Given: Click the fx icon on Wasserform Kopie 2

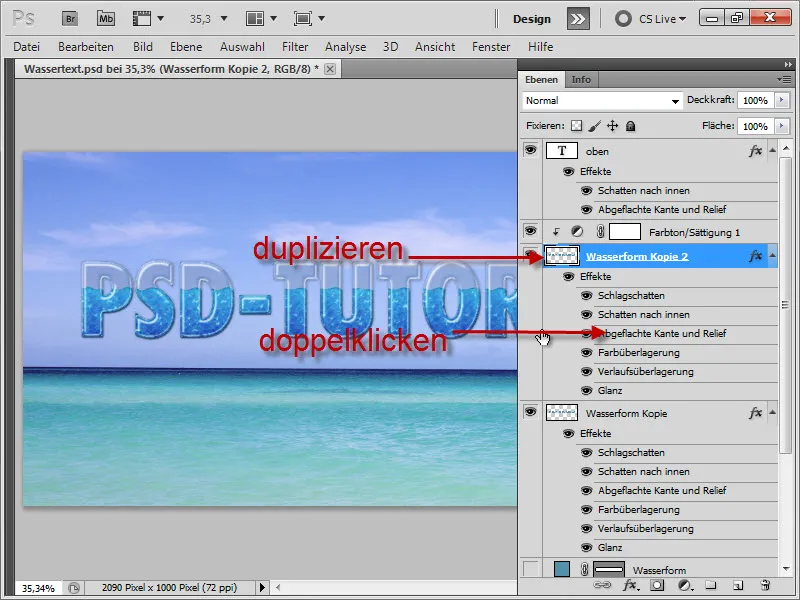Looking at the screenshot, I should click(756, 256).
